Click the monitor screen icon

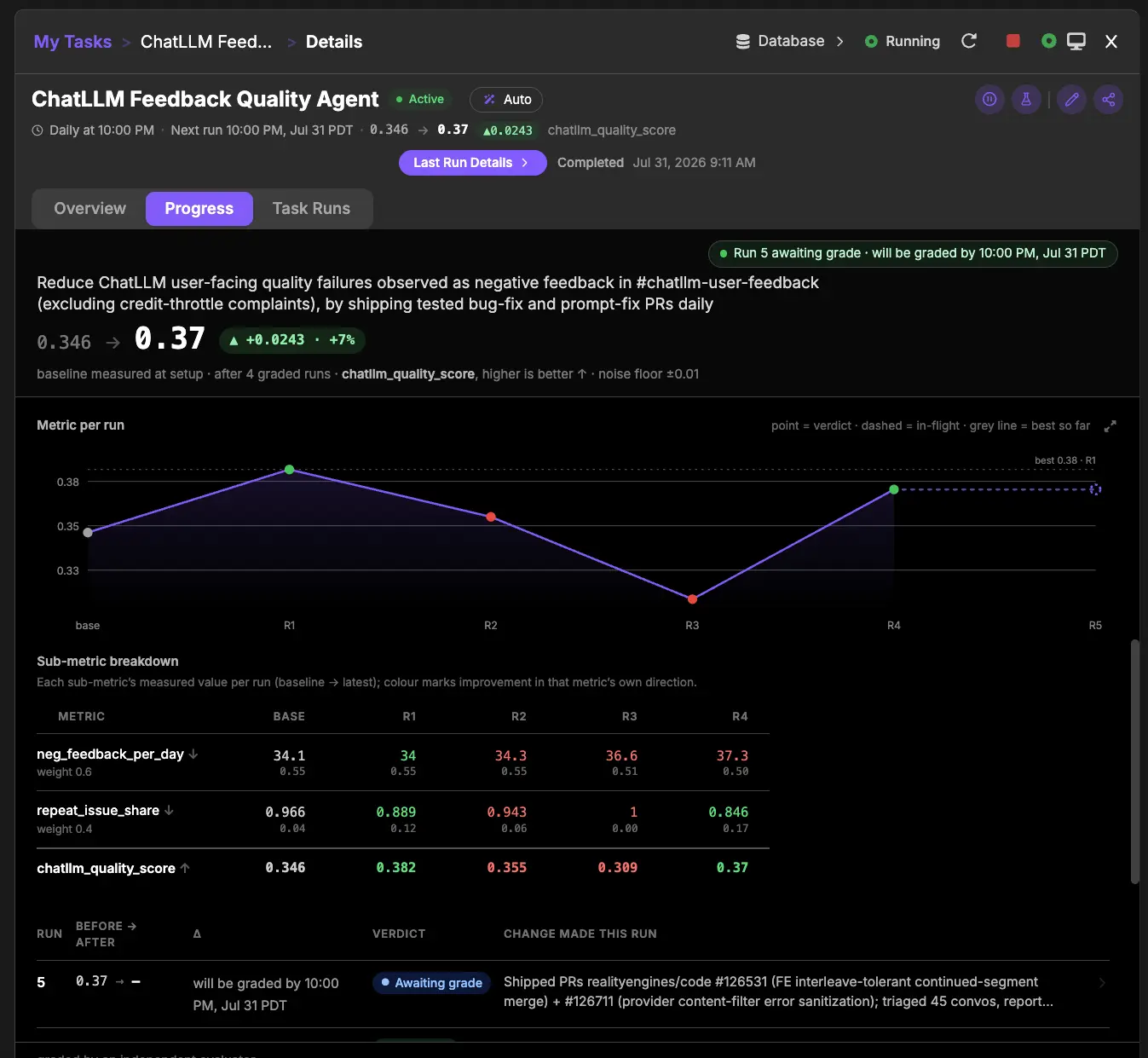1076,41
